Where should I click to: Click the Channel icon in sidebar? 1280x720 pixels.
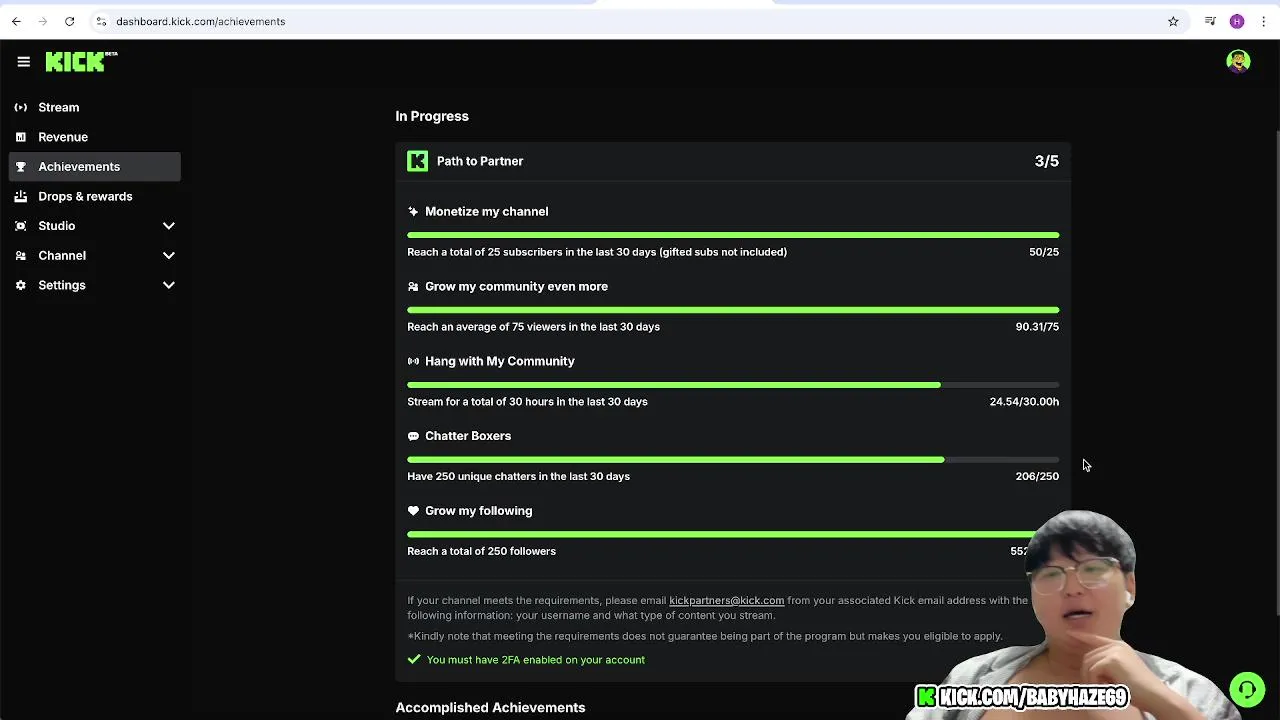click(21, 256)
